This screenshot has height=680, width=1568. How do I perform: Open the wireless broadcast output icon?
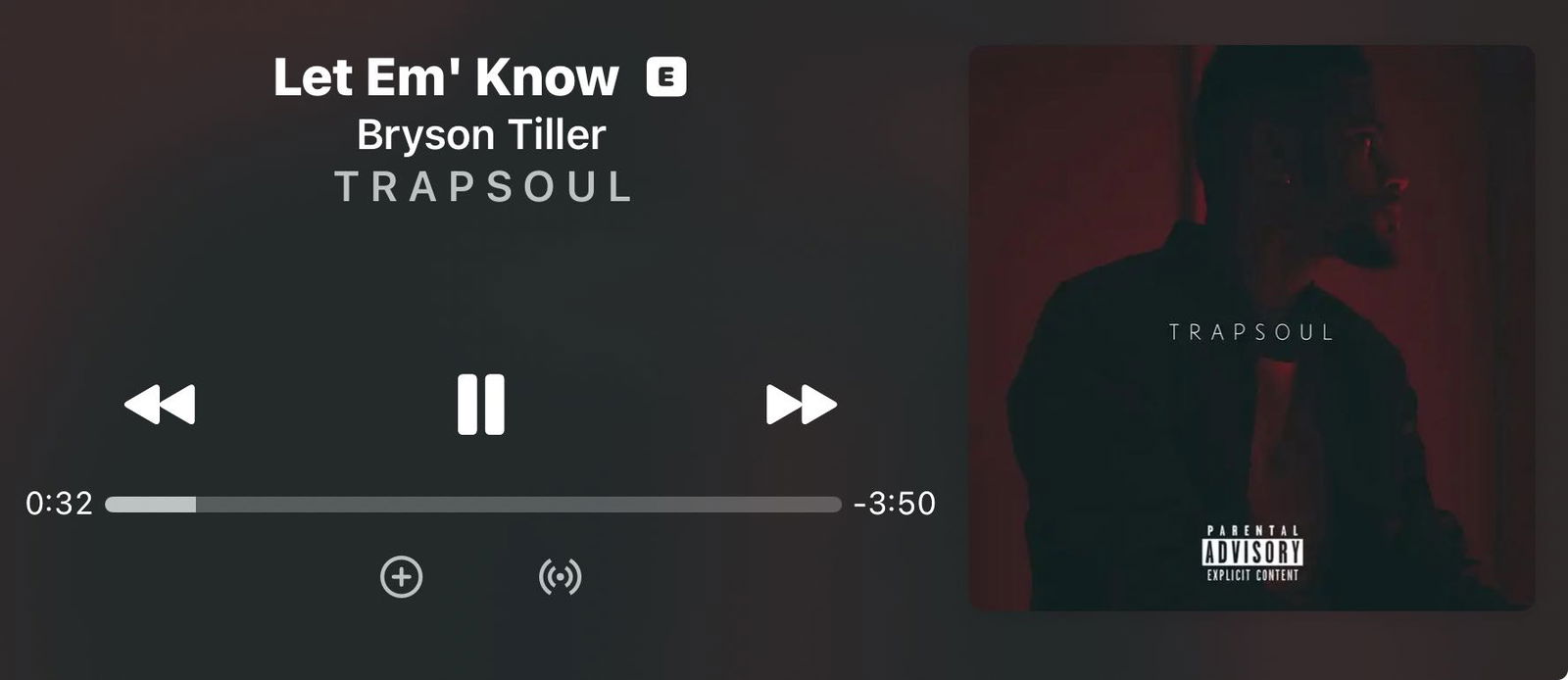pos(561,577)
